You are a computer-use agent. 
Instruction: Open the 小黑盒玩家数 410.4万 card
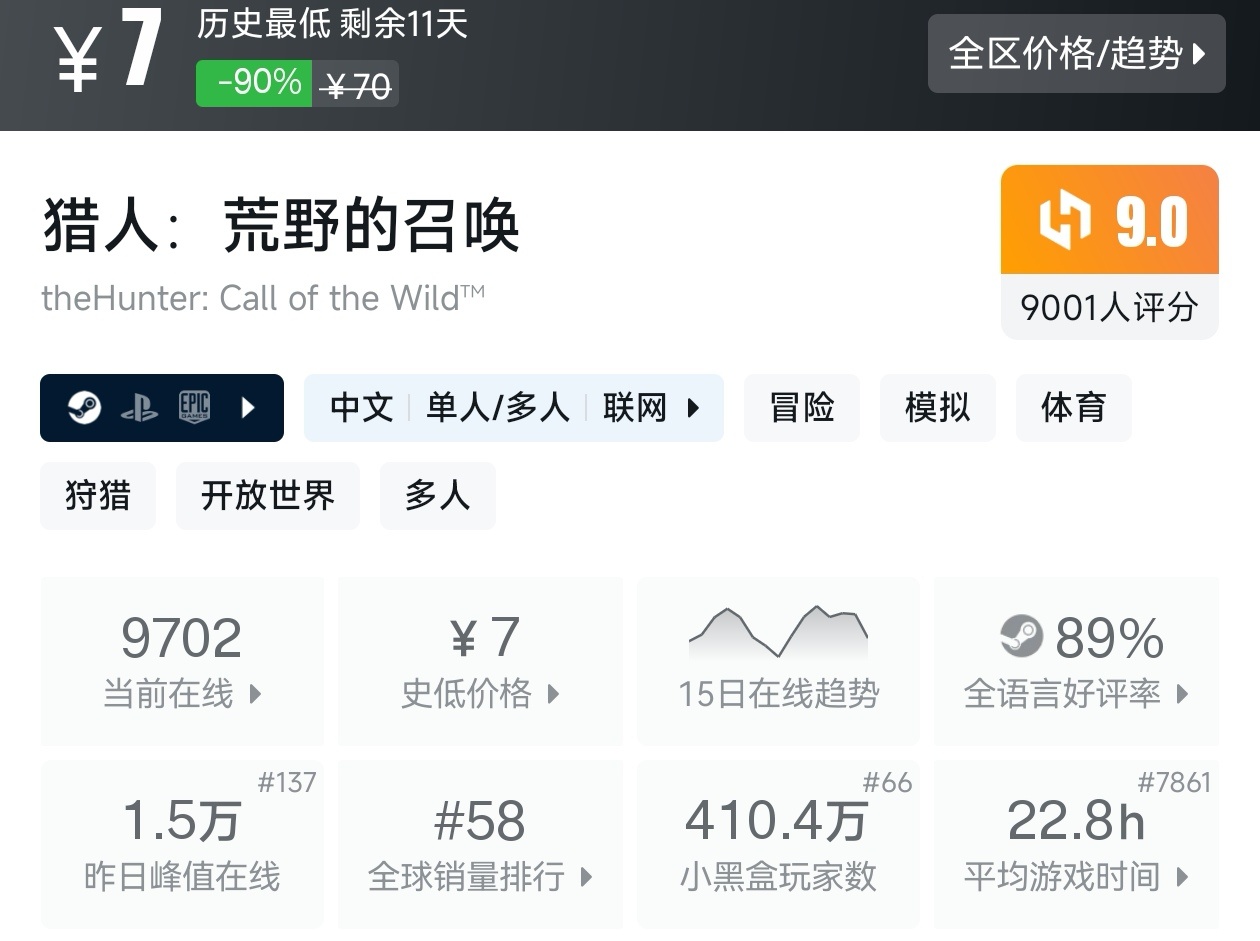(779, 844)
